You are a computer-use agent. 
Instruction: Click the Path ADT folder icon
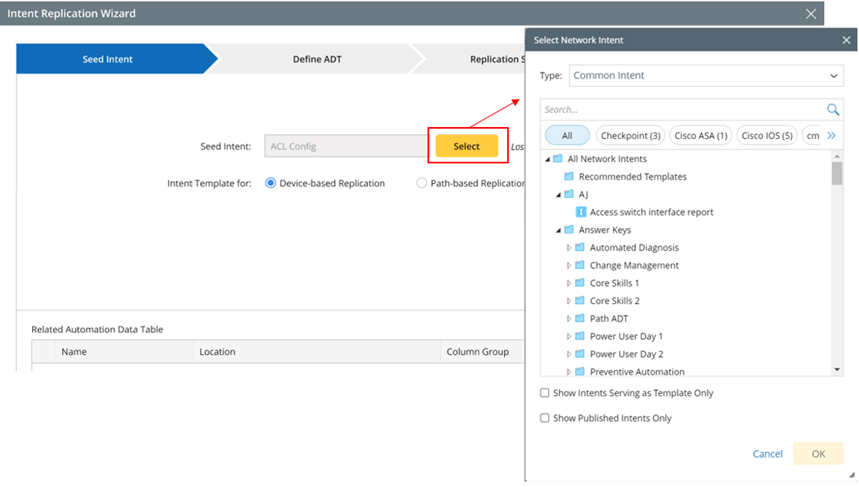pyautogui.click(x=580, y=318)
